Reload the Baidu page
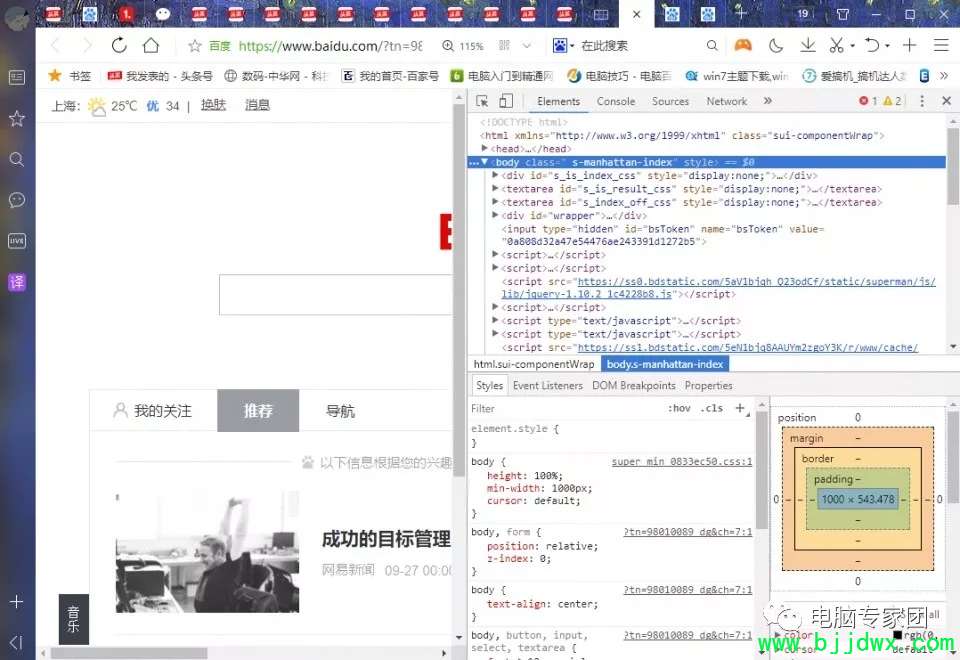 click(x=119, y=45)
